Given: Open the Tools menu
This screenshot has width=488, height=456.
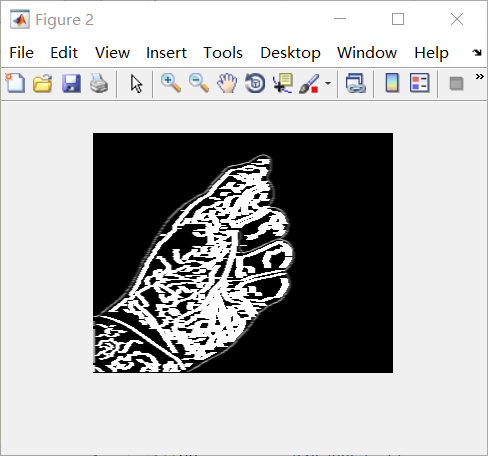Looking at the screenshot, I should tap(223, 53).
